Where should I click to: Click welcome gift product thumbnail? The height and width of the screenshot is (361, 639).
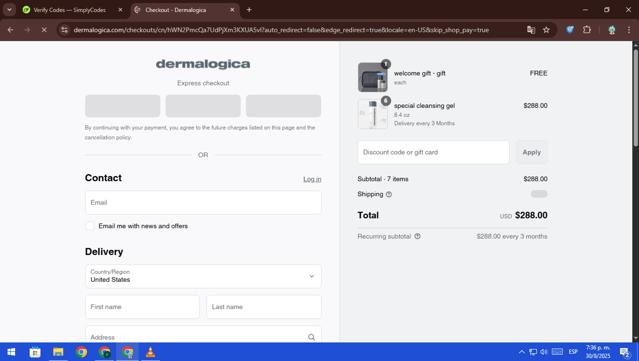[372, 77]
